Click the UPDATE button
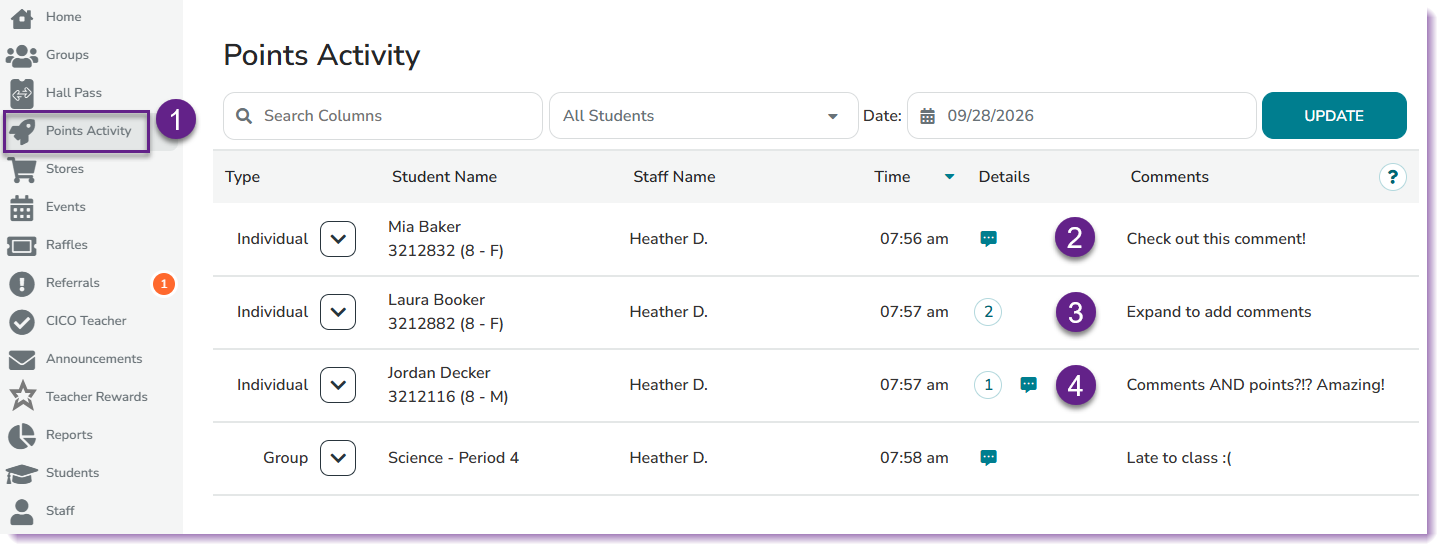Screen dimensions: 1445x552 [1334, 116]
